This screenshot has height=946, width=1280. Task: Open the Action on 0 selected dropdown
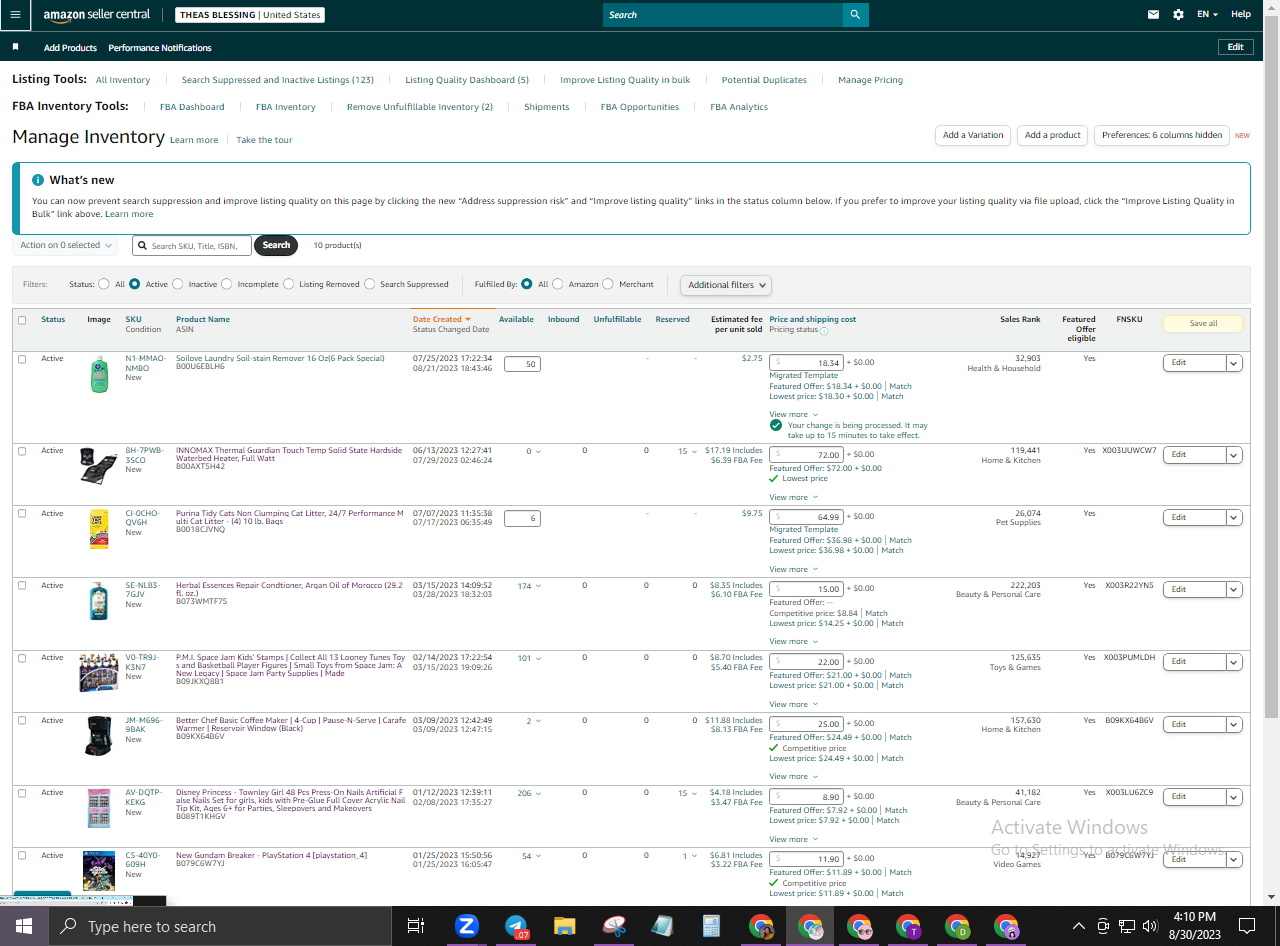[x=66, y=245]
